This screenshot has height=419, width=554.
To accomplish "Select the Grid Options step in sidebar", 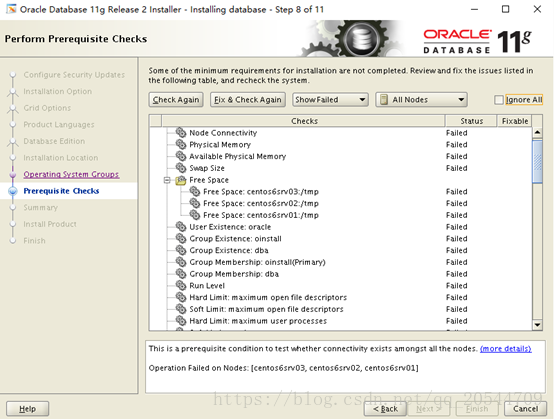I will point(47,108).
